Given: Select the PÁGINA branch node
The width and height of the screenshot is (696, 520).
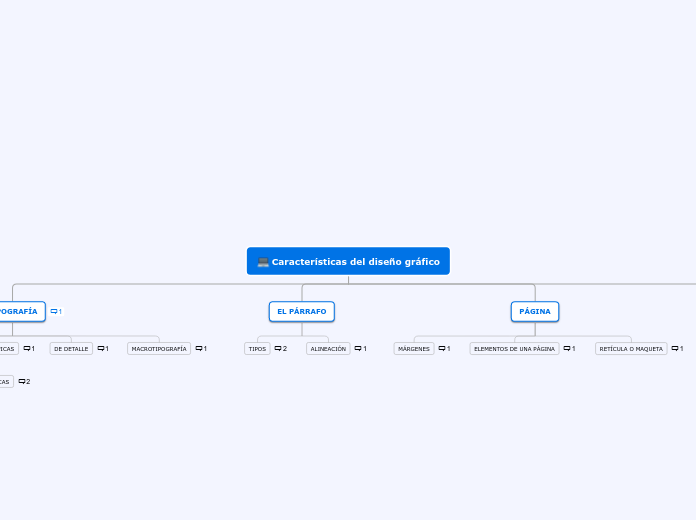Looking at the screenshot, I should (535, 311).
